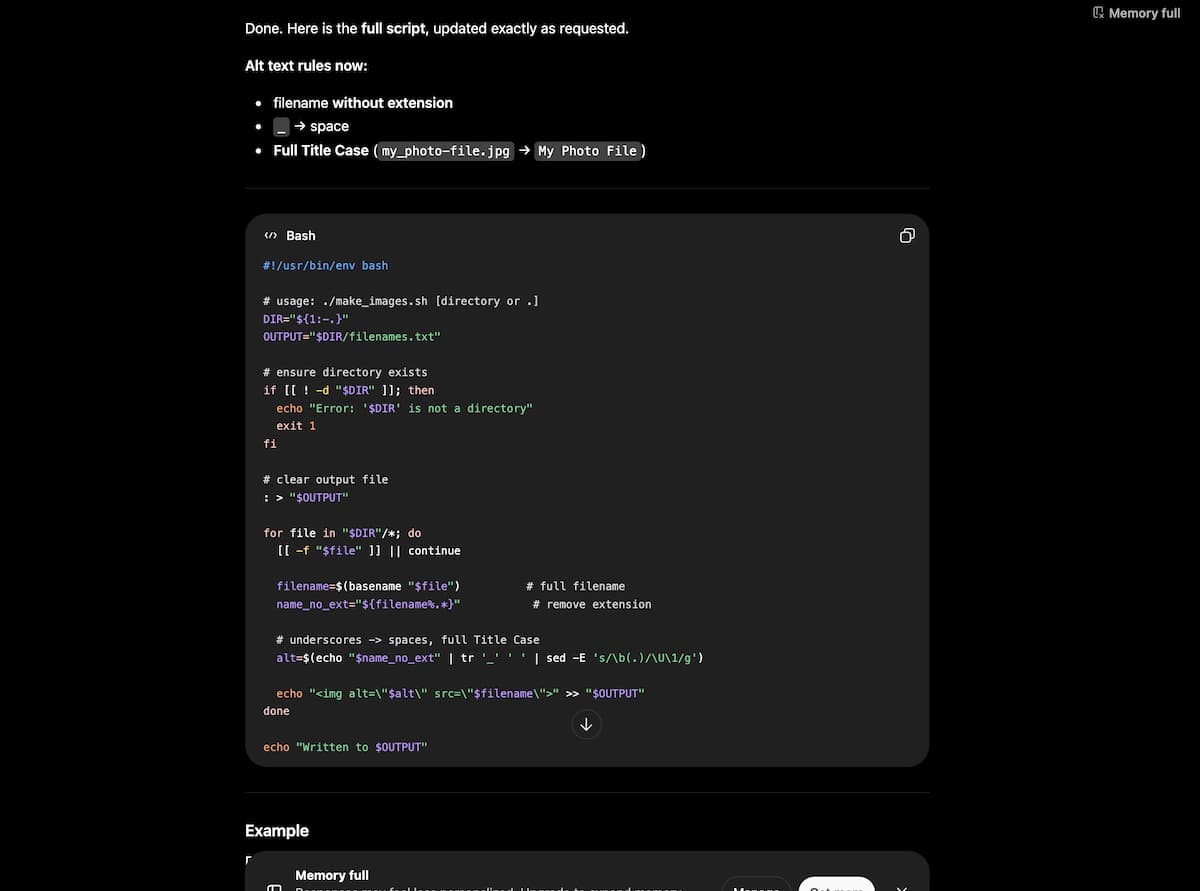Click the code icon beside the Bash label
The height and width of the screenshot is (891, 1200).
[270, 236]
